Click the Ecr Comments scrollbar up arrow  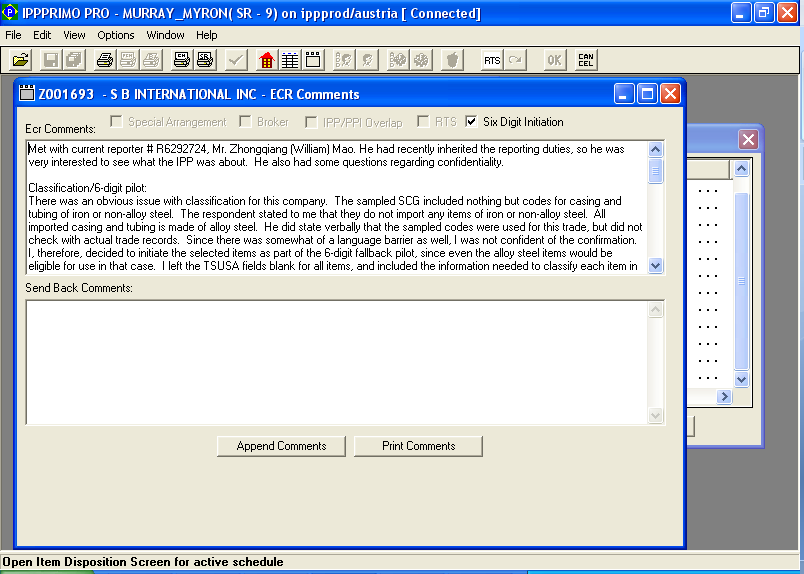(655, 149)
